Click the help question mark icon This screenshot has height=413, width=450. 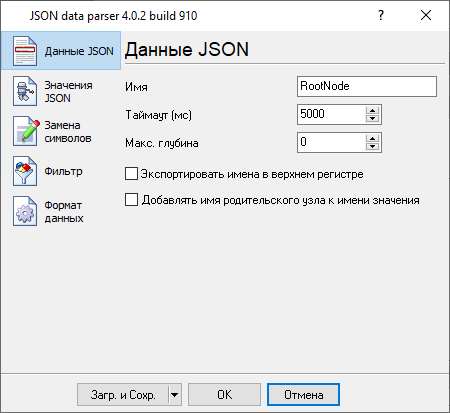(381, 15)
